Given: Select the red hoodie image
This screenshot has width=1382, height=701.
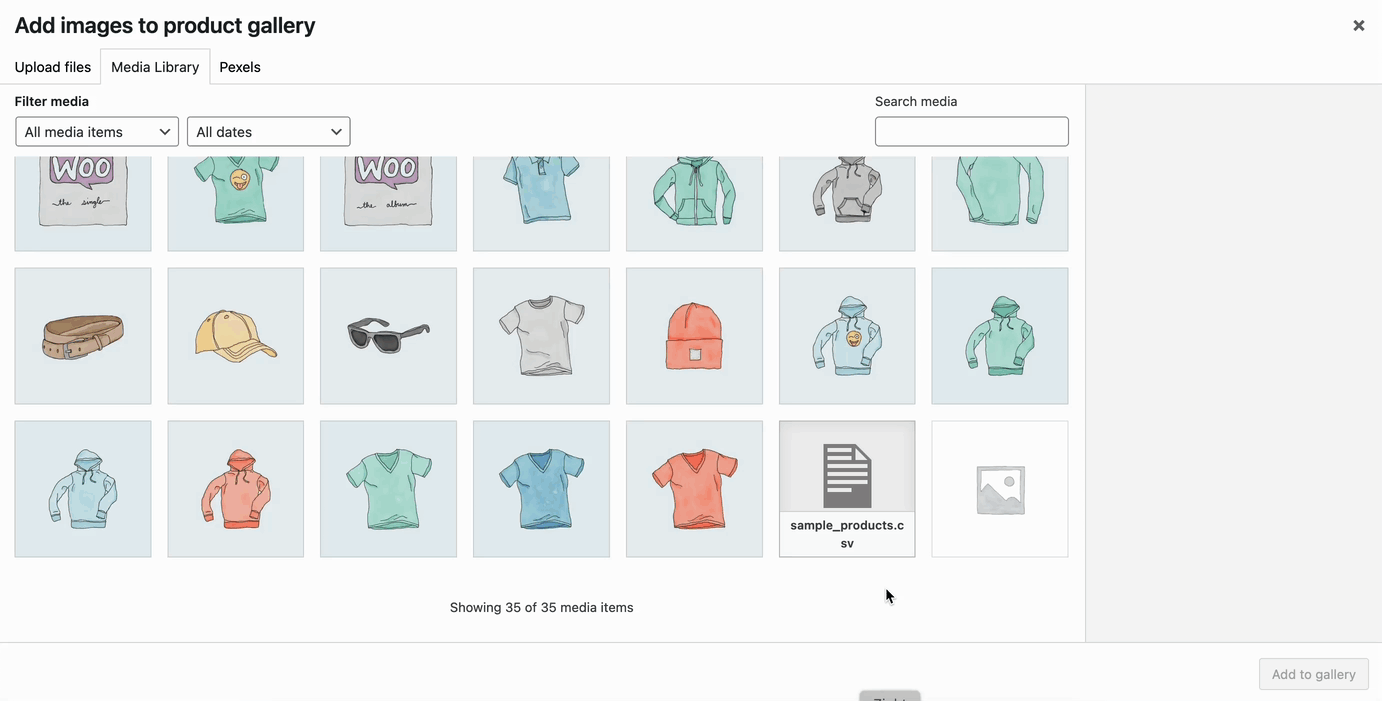Looking at the screenshot, I should coord(235,488).
